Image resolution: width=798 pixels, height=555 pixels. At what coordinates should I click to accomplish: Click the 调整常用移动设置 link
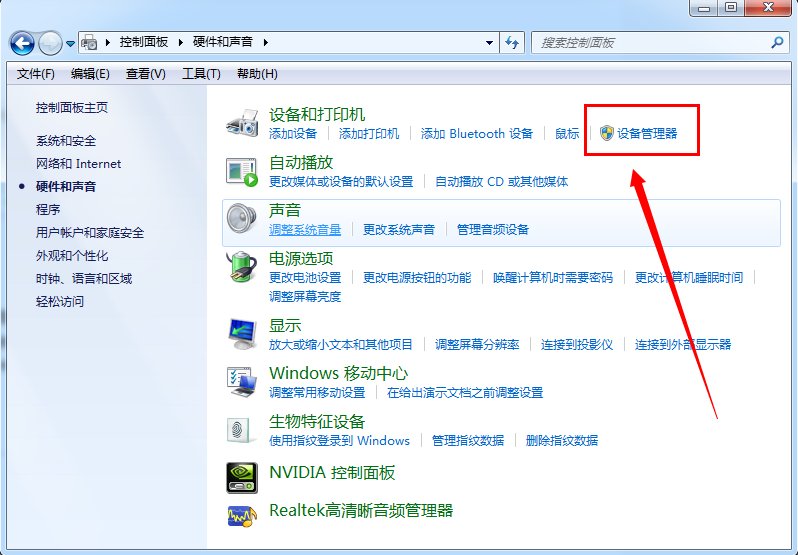(x=317, y=393)
